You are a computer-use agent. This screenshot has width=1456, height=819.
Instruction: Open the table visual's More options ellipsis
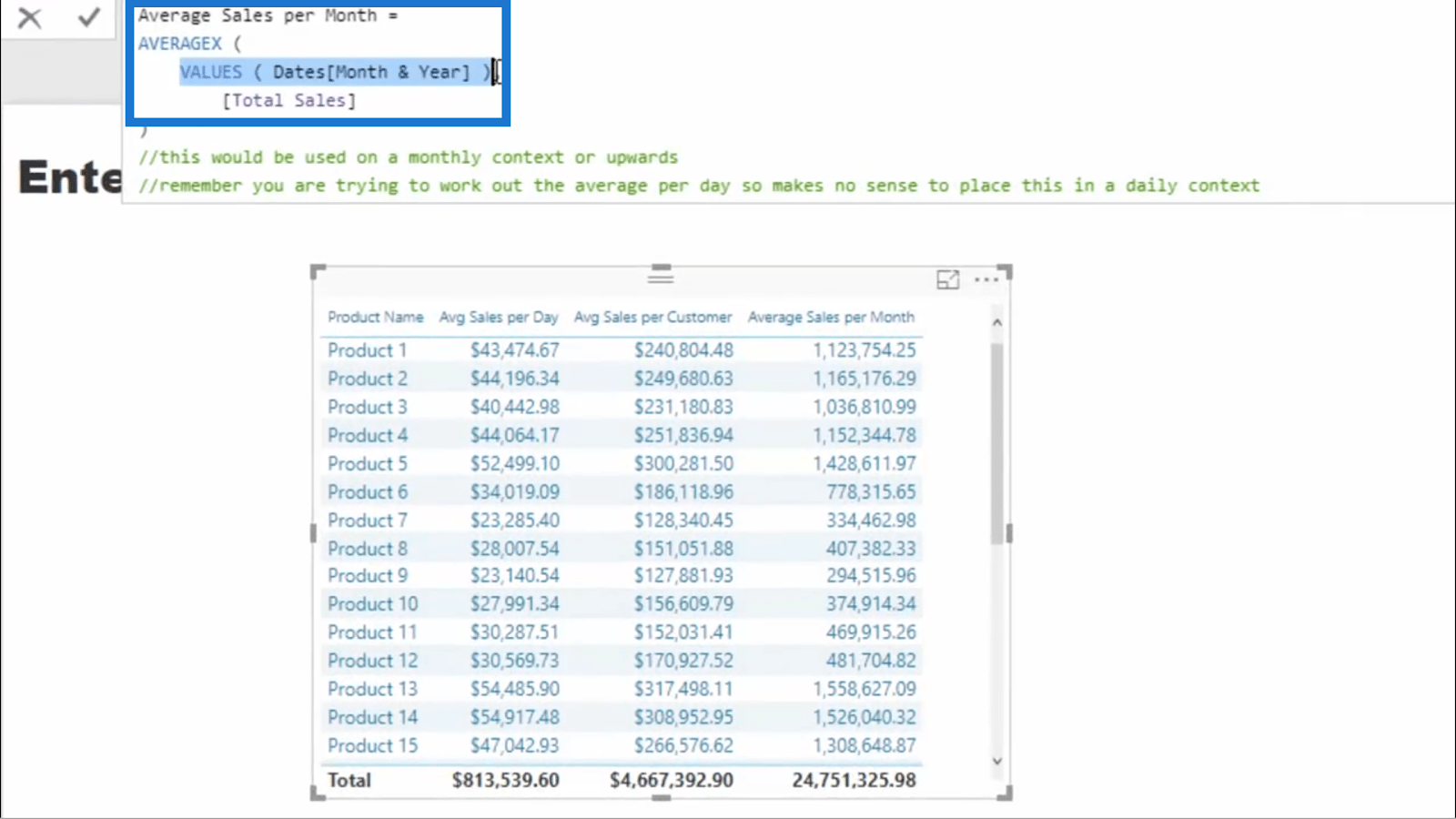click(x=986, y=280)
